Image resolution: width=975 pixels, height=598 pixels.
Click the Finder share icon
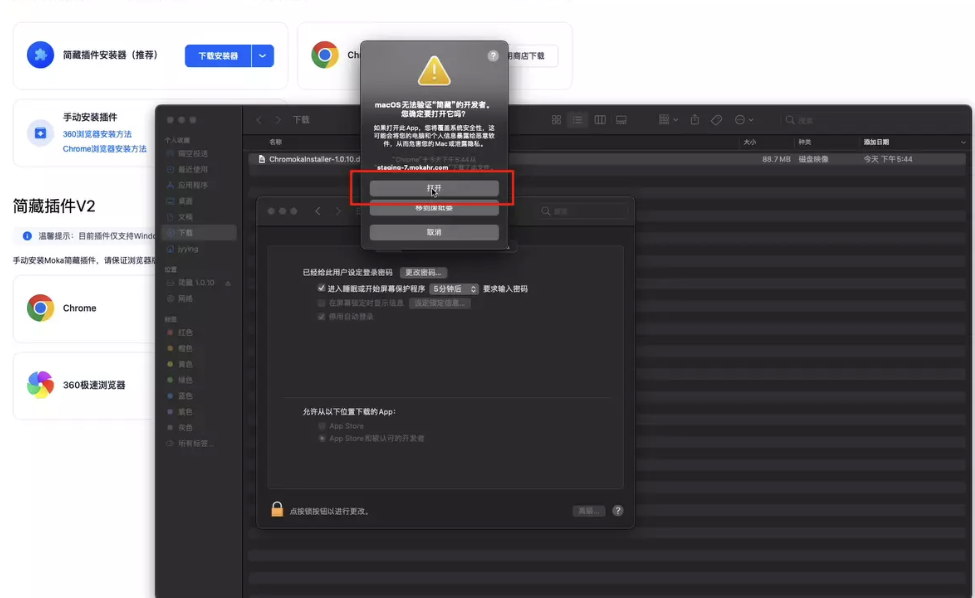pos(695,119)
